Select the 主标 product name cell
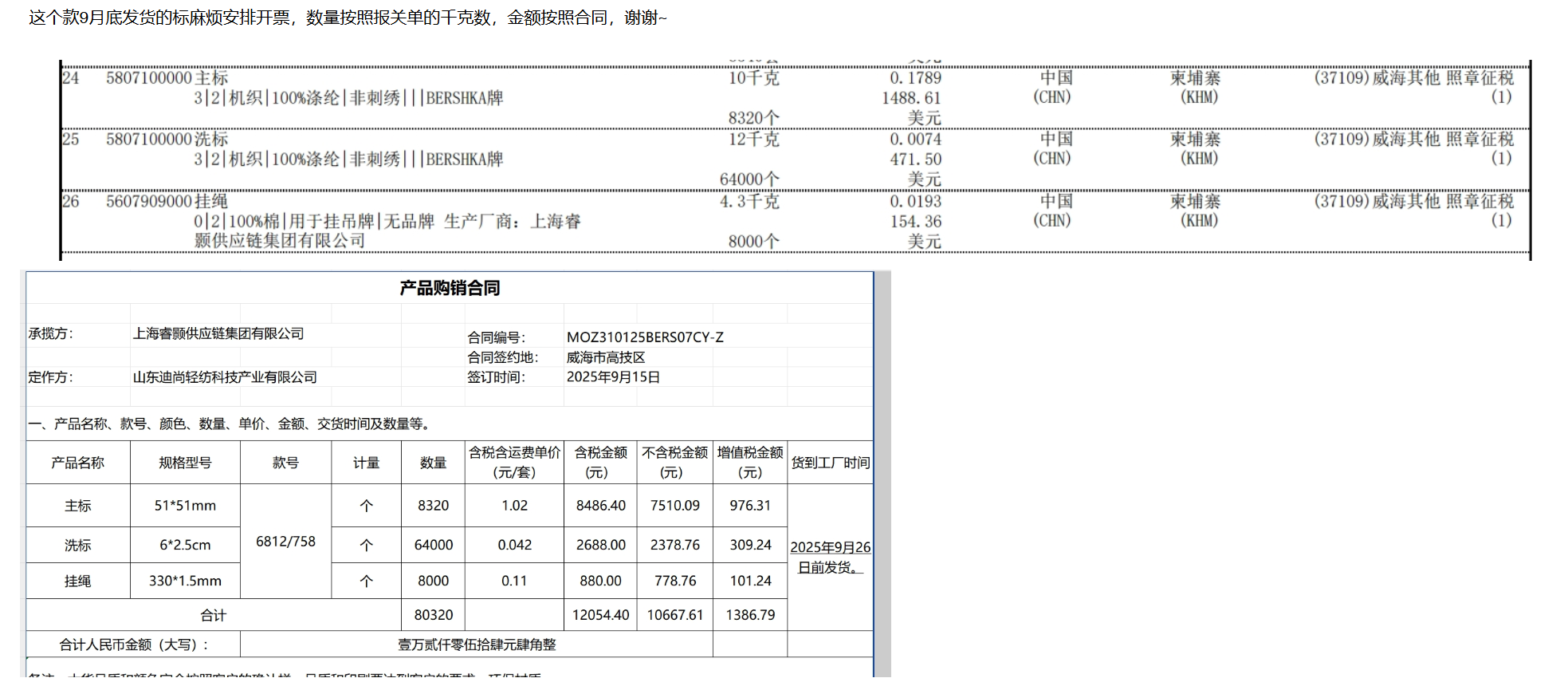The width and height of the screenshot is (1568, 682). (x=78, y=506)
